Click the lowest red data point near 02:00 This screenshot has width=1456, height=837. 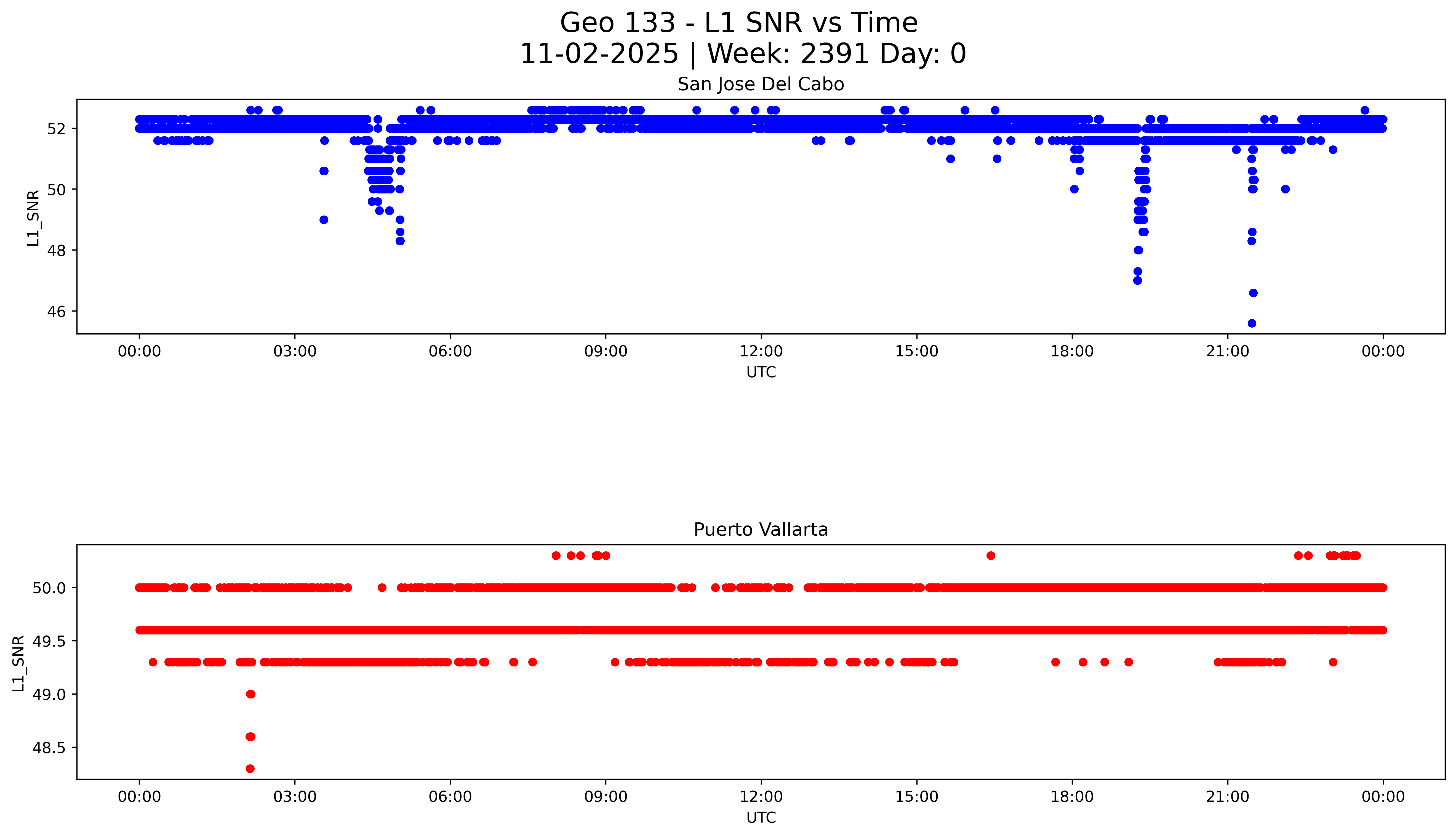coord(250,769)
